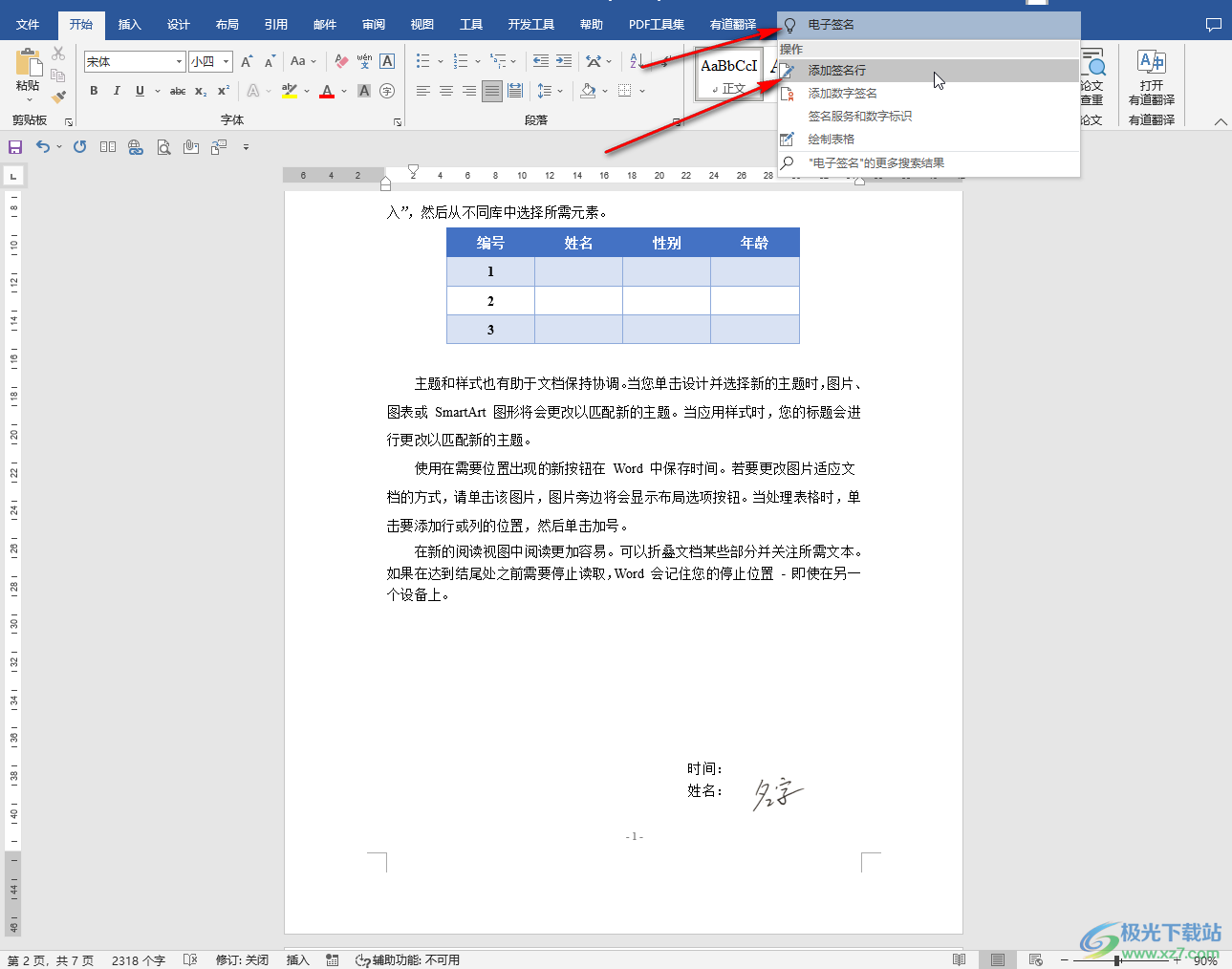Switch to the 审阅 ribbon tab
Screen dimensions: 1232x969
[x=374, y=24]
